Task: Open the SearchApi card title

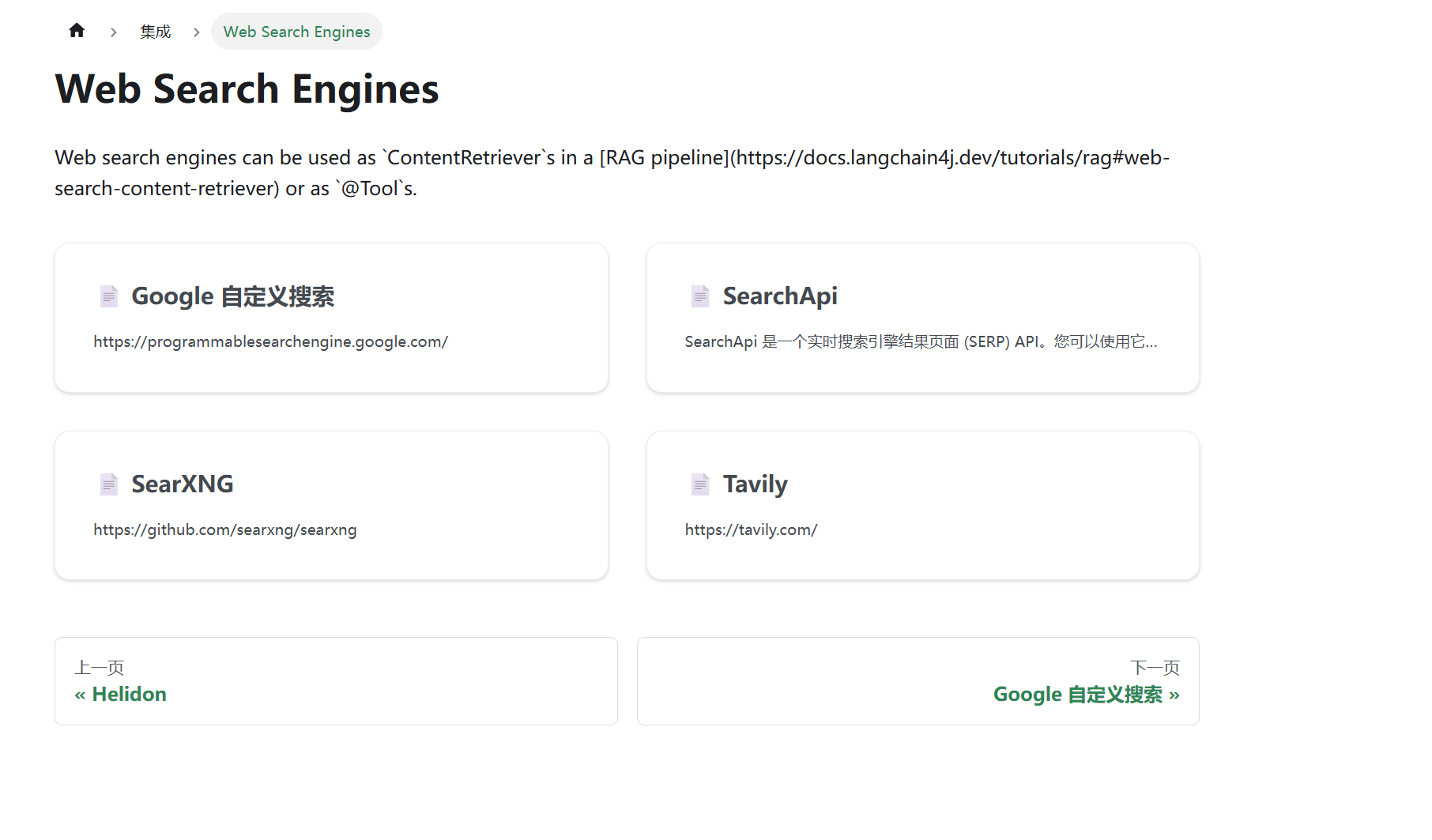Action: coord(780,296)
